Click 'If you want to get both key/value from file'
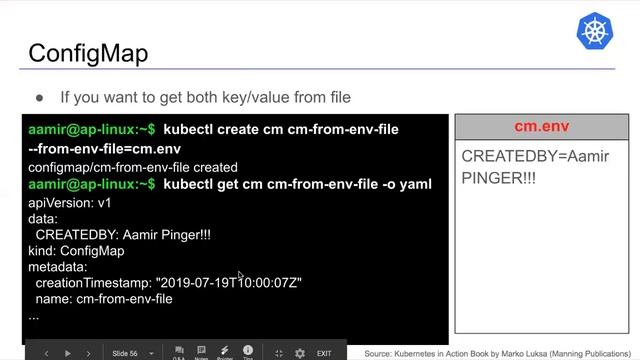Image resolution: width=640 pixels, height=360 pixels. 205,97
